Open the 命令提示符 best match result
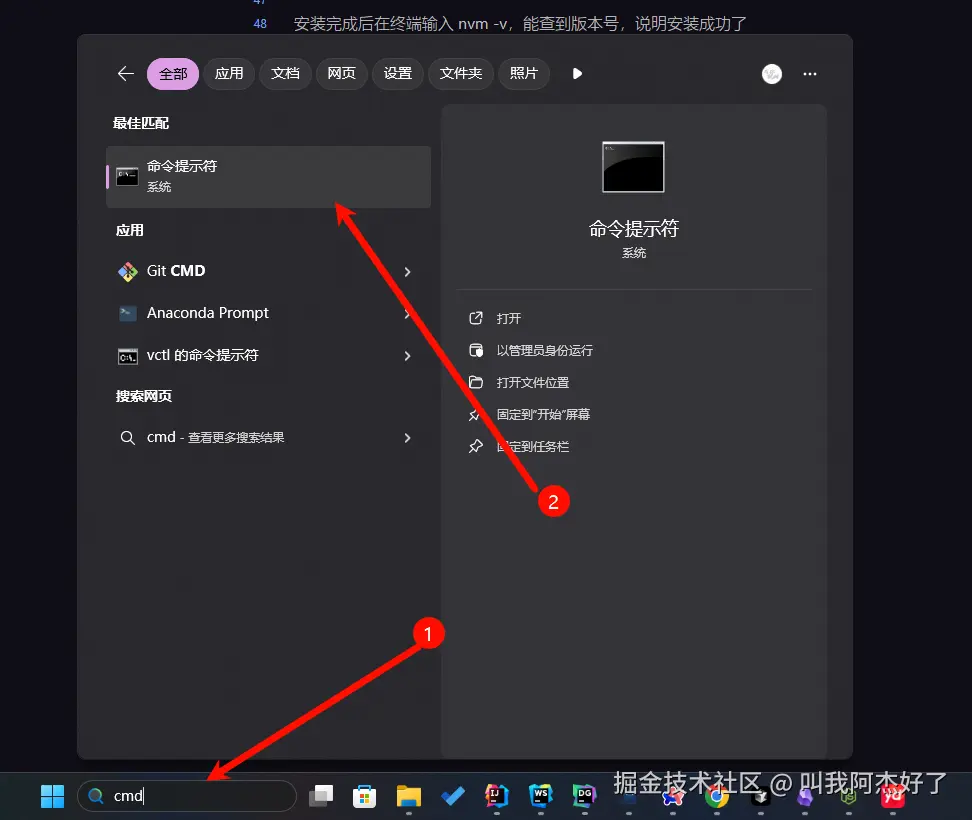 coord(268,177)
